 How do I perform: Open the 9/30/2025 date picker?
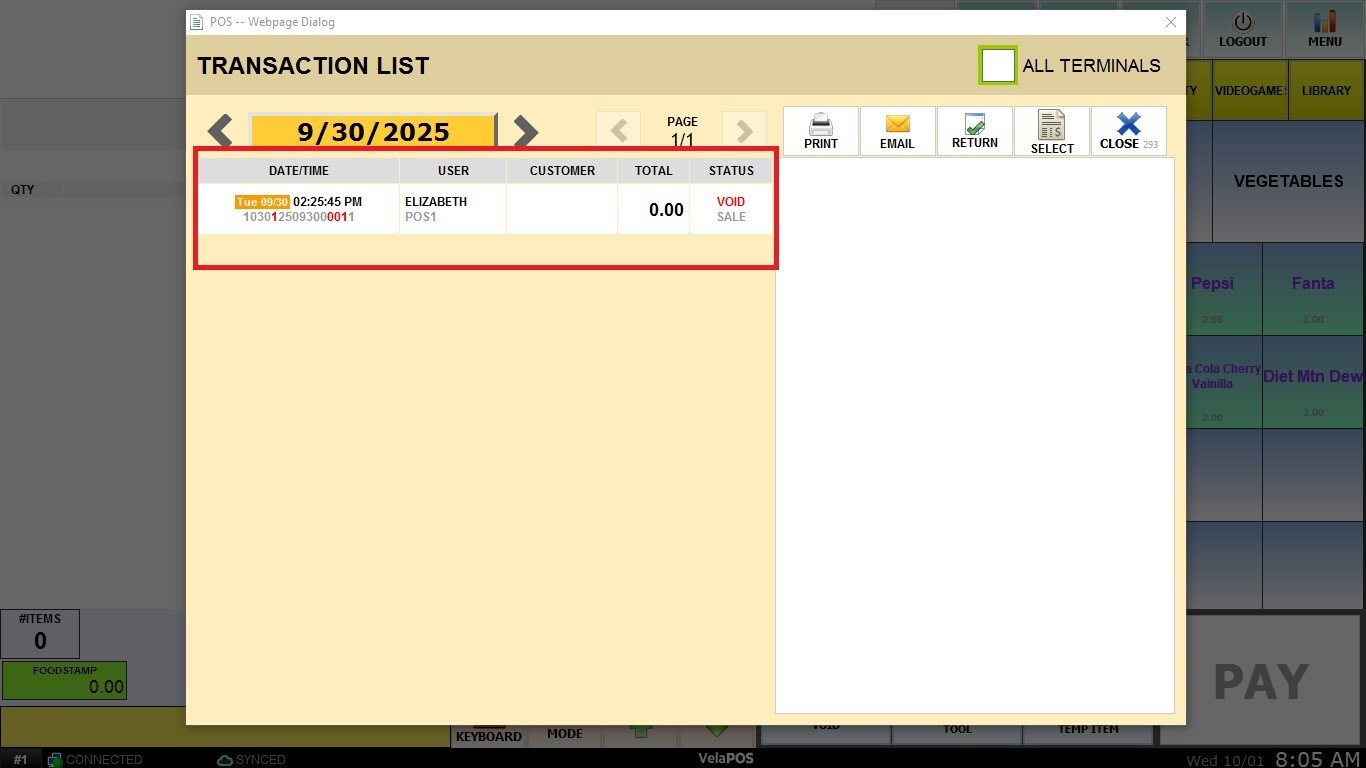coord(373,132)
